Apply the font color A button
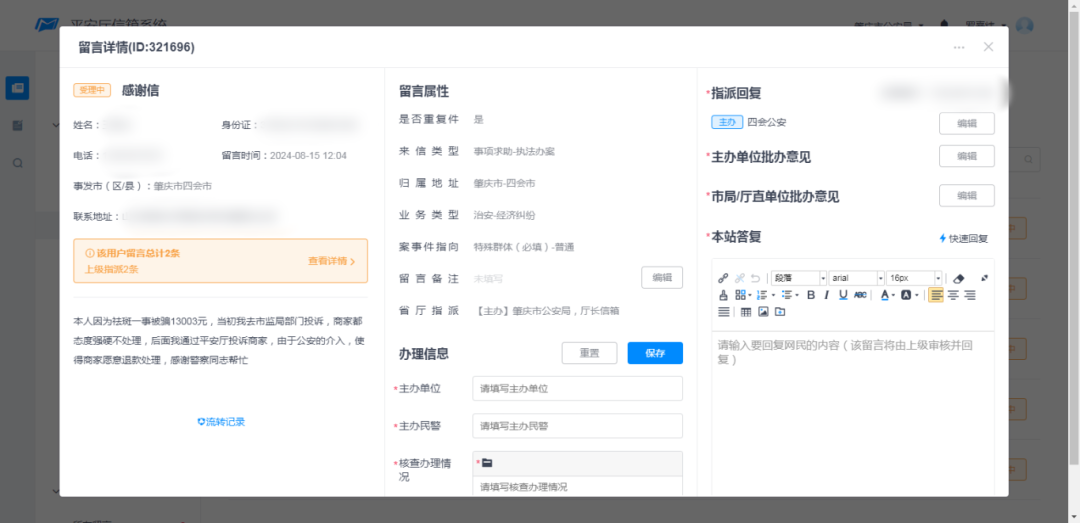1080x523 pixels. 884,295
